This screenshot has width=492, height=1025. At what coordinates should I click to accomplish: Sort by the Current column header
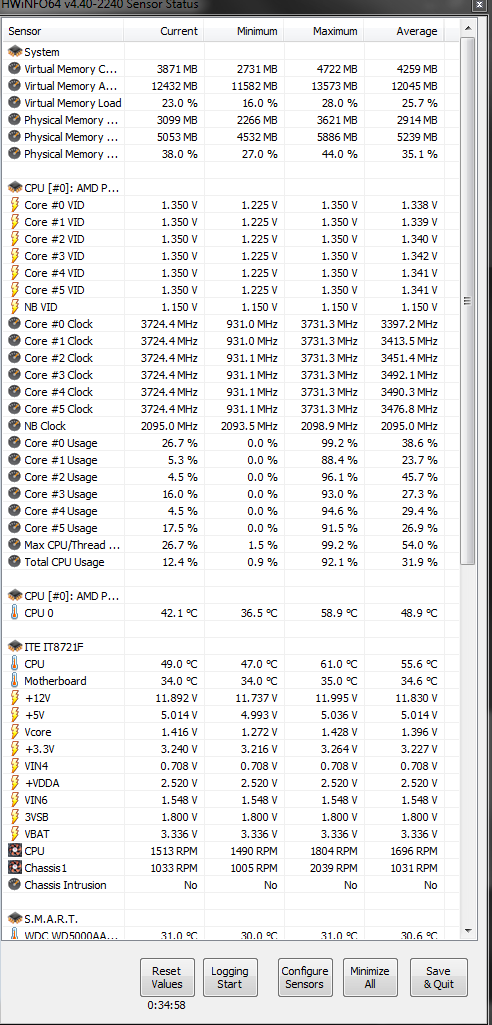point(163,31)
